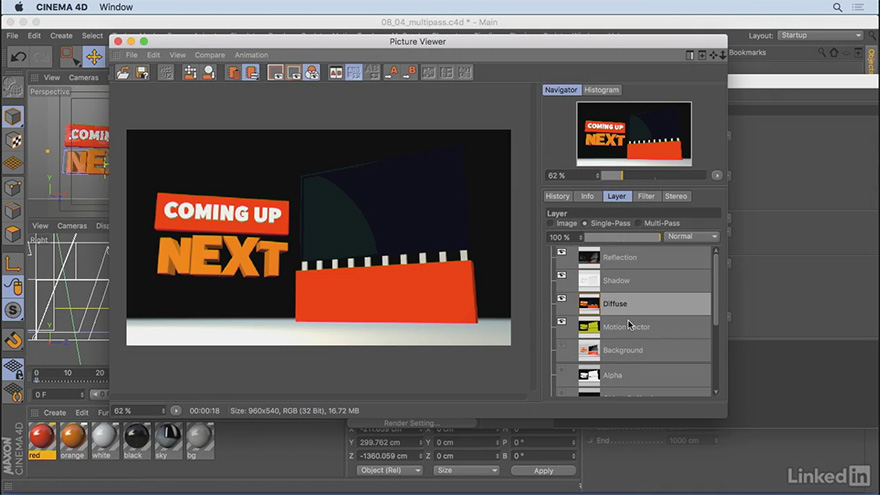Viewport: 880px width, 495px height.
Task: Select the Image radio button
Action: pyautogui.click(x=551, y=223)
